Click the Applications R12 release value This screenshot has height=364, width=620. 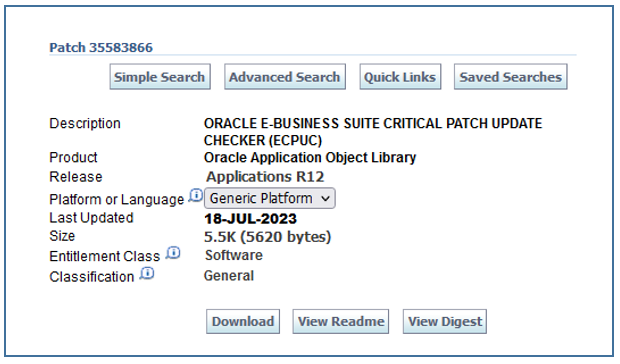[265, 177]
